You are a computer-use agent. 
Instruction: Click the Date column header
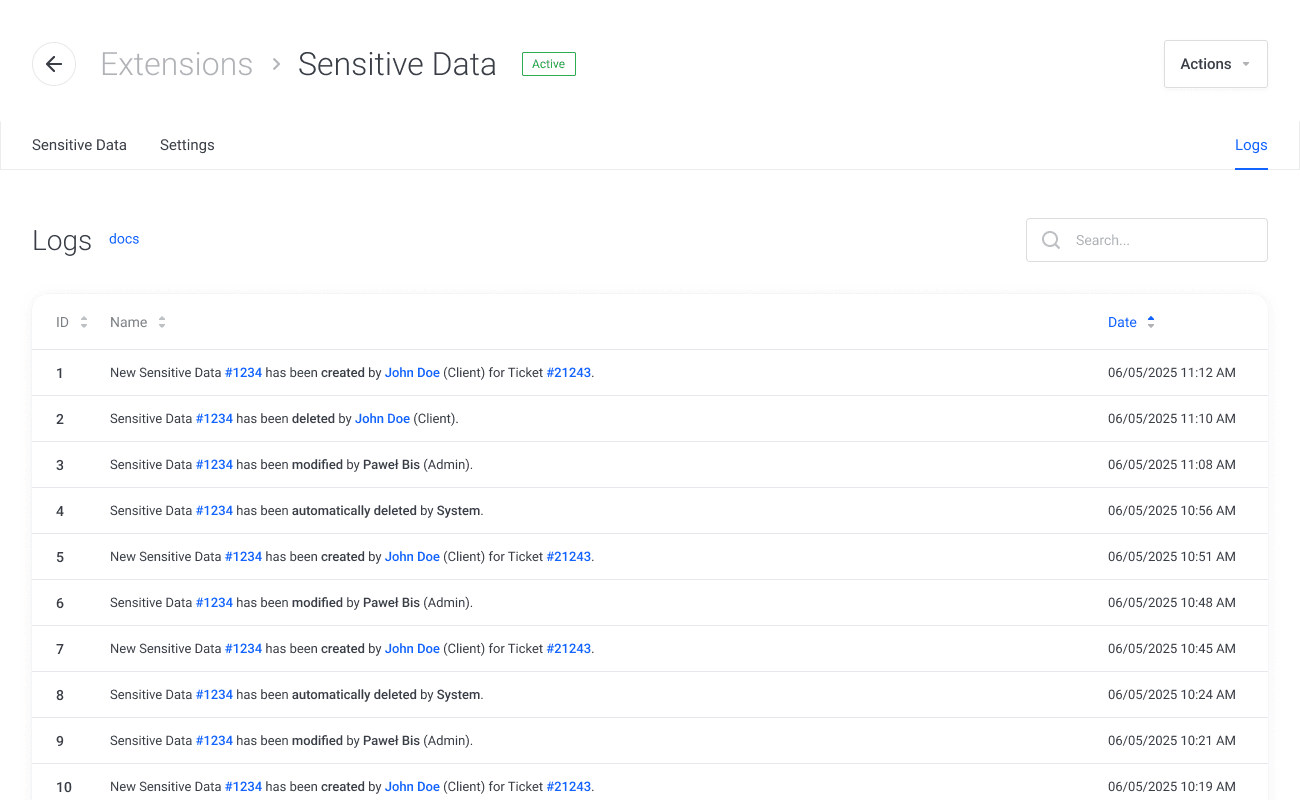click(x=1122, y=322)
